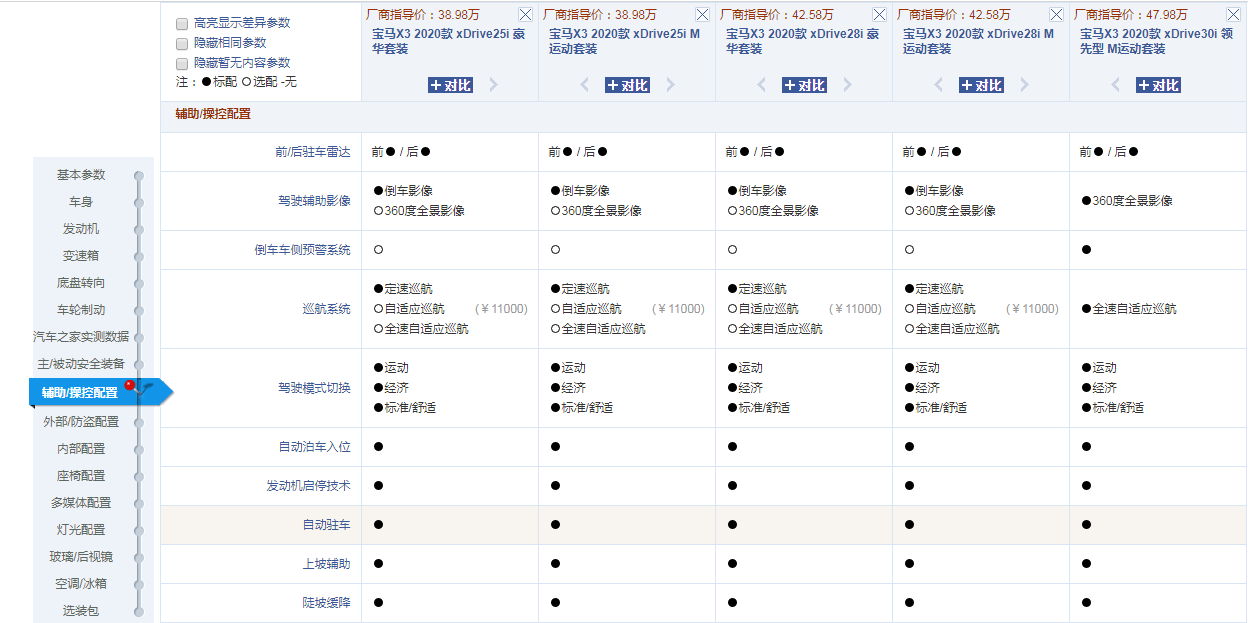Open 巡航系统 parameter explanation
The width and height of the screenshot is (1248, 623).
[326, 309]
